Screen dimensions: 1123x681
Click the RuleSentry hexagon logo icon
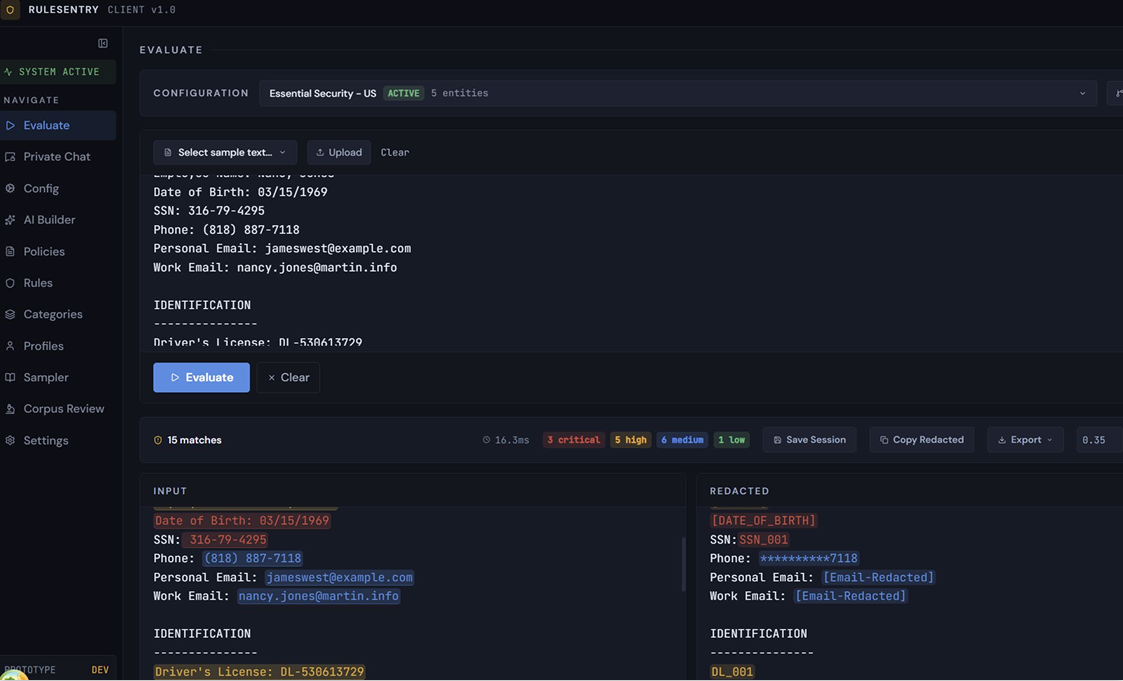(10, 10)
